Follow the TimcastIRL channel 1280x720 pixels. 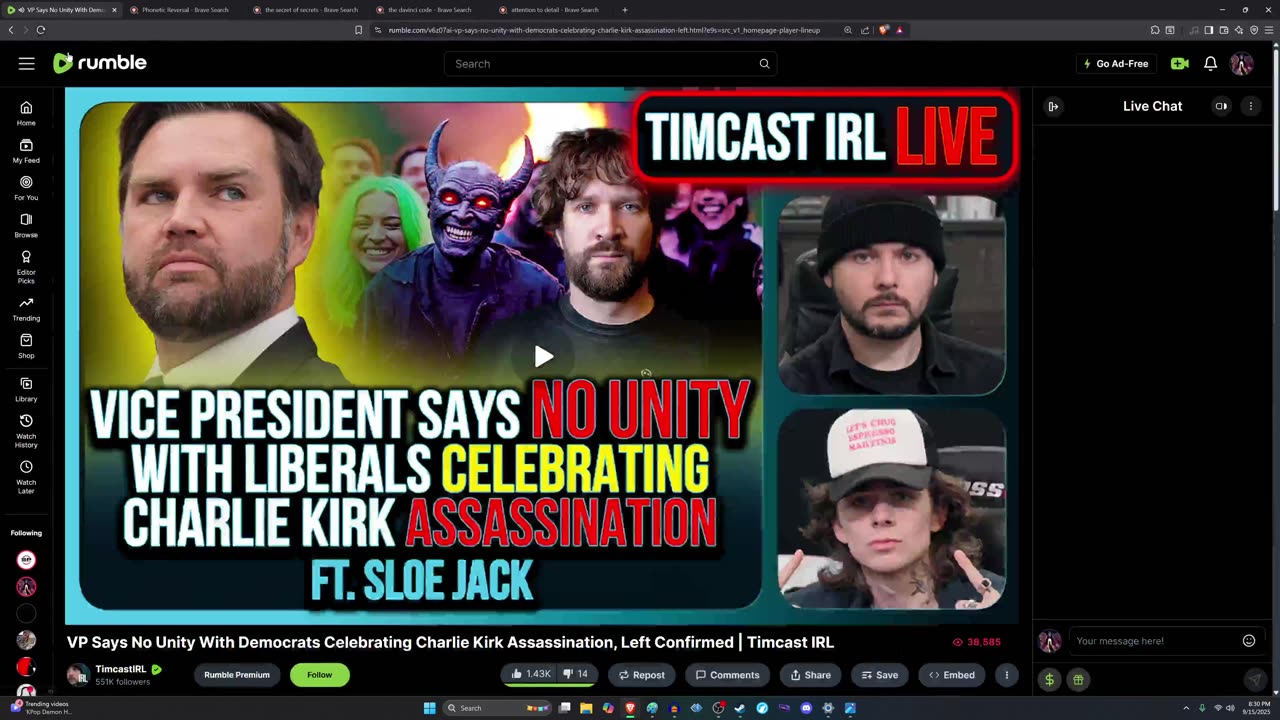pyautogui.click(x=319, y=675)
